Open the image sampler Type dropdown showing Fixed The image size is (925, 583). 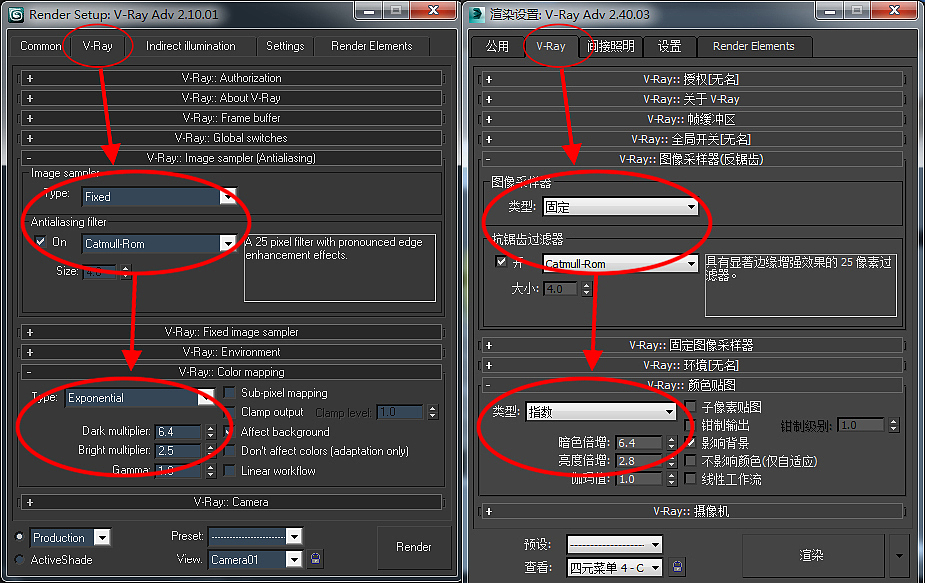point(159,196)
